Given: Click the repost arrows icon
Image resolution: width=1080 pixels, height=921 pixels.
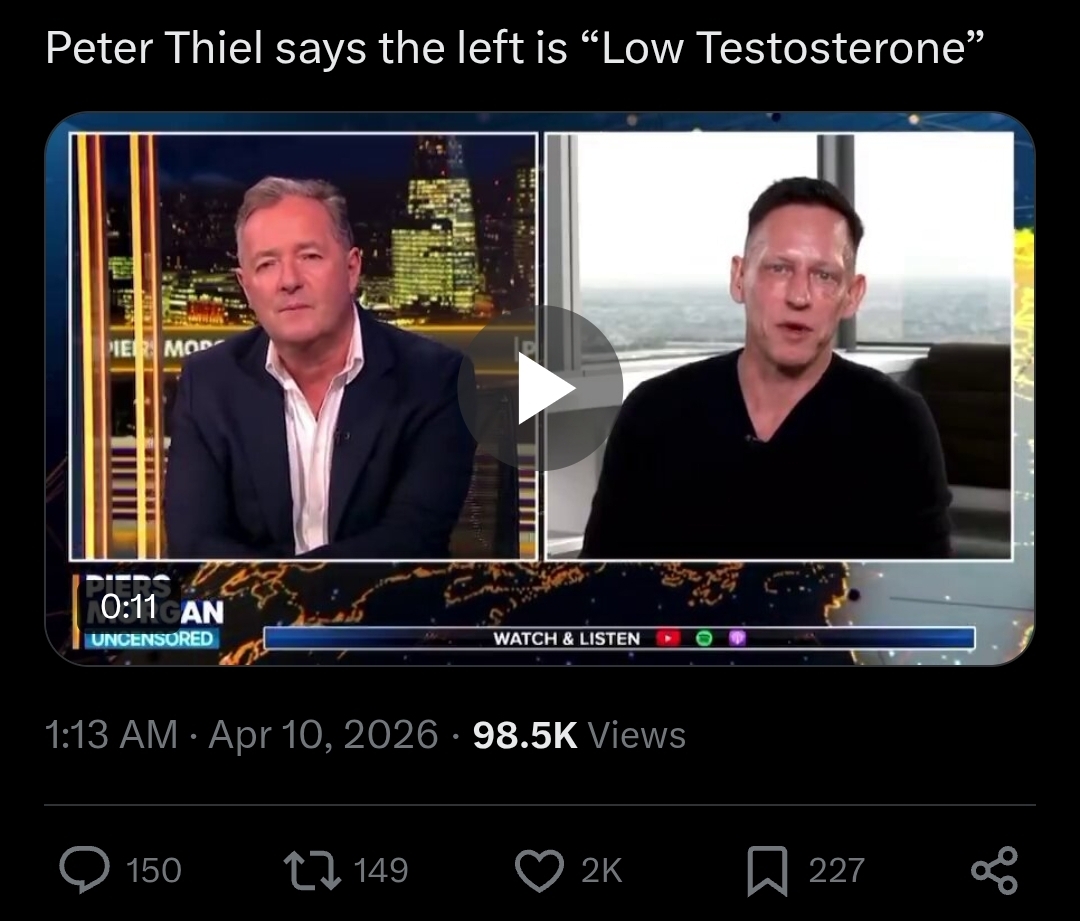Looking at the screenshot, I should (313, 870).
